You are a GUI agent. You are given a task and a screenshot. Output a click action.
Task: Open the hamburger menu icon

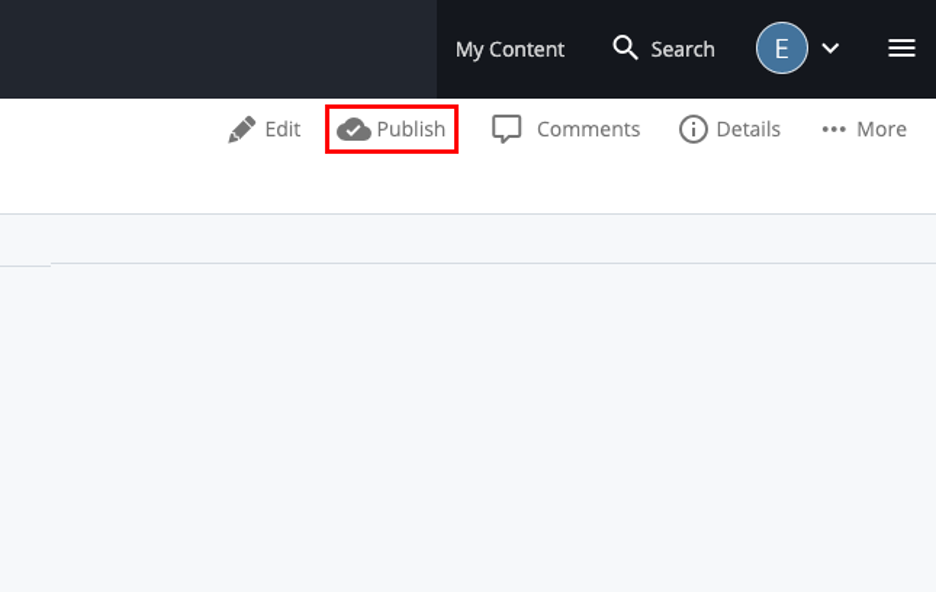pos(901,48)
